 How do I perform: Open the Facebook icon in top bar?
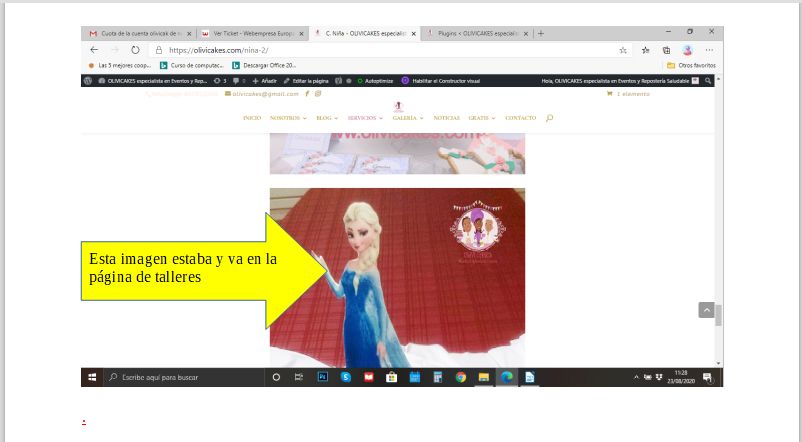click(307, 94)
